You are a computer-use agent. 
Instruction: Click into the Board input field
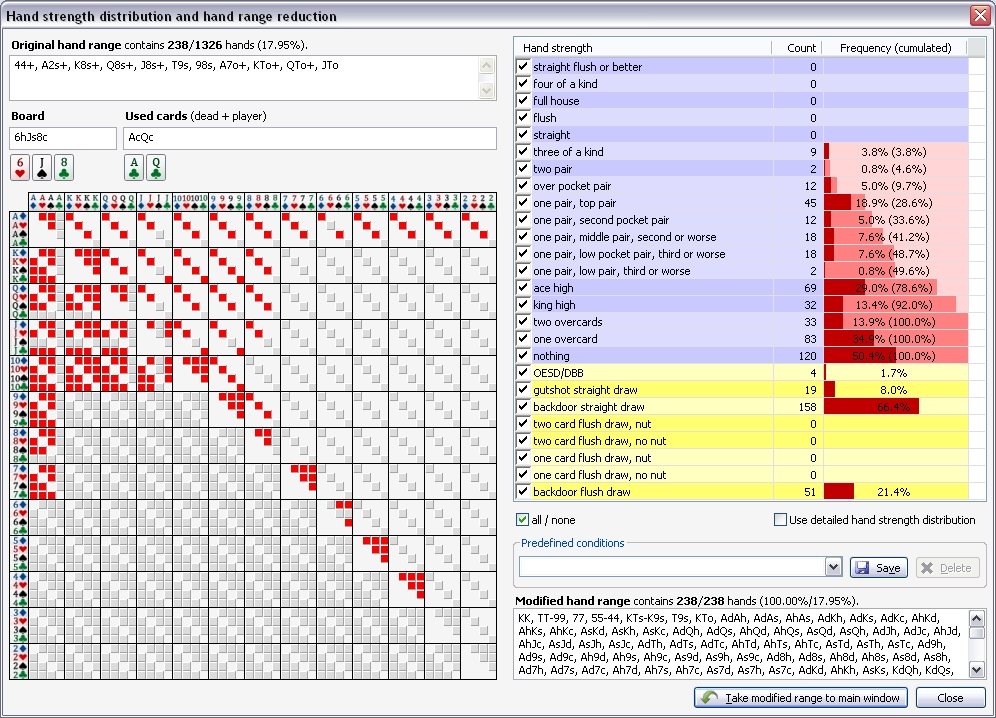(x=63, y=137)
